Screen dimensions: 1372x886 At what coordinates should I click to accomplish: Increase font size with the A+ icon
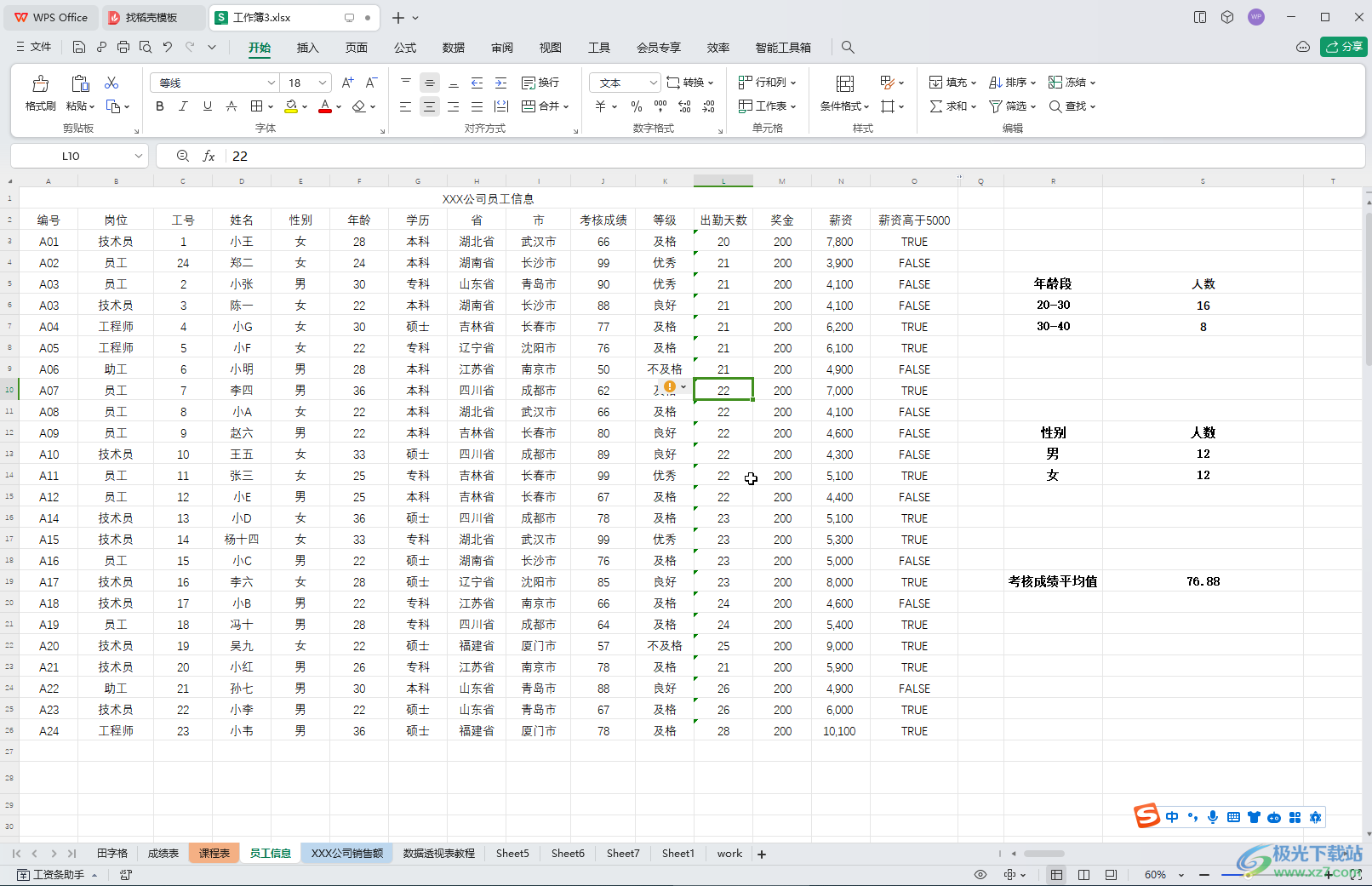point(347,83)
